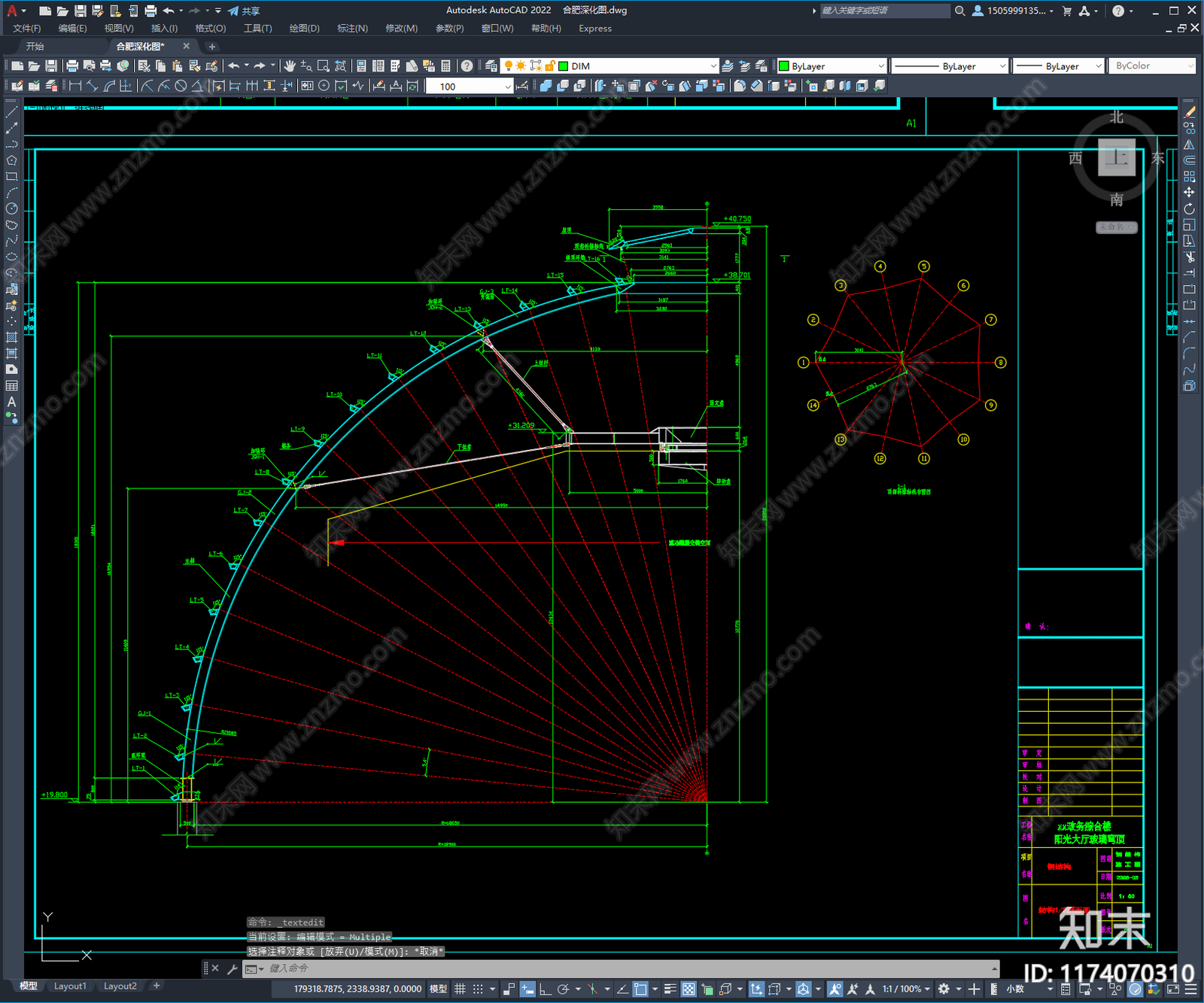Open the dimension style 100 dropdown
The width and height of the screenshot is (1204, 1003).
point(470,87)
